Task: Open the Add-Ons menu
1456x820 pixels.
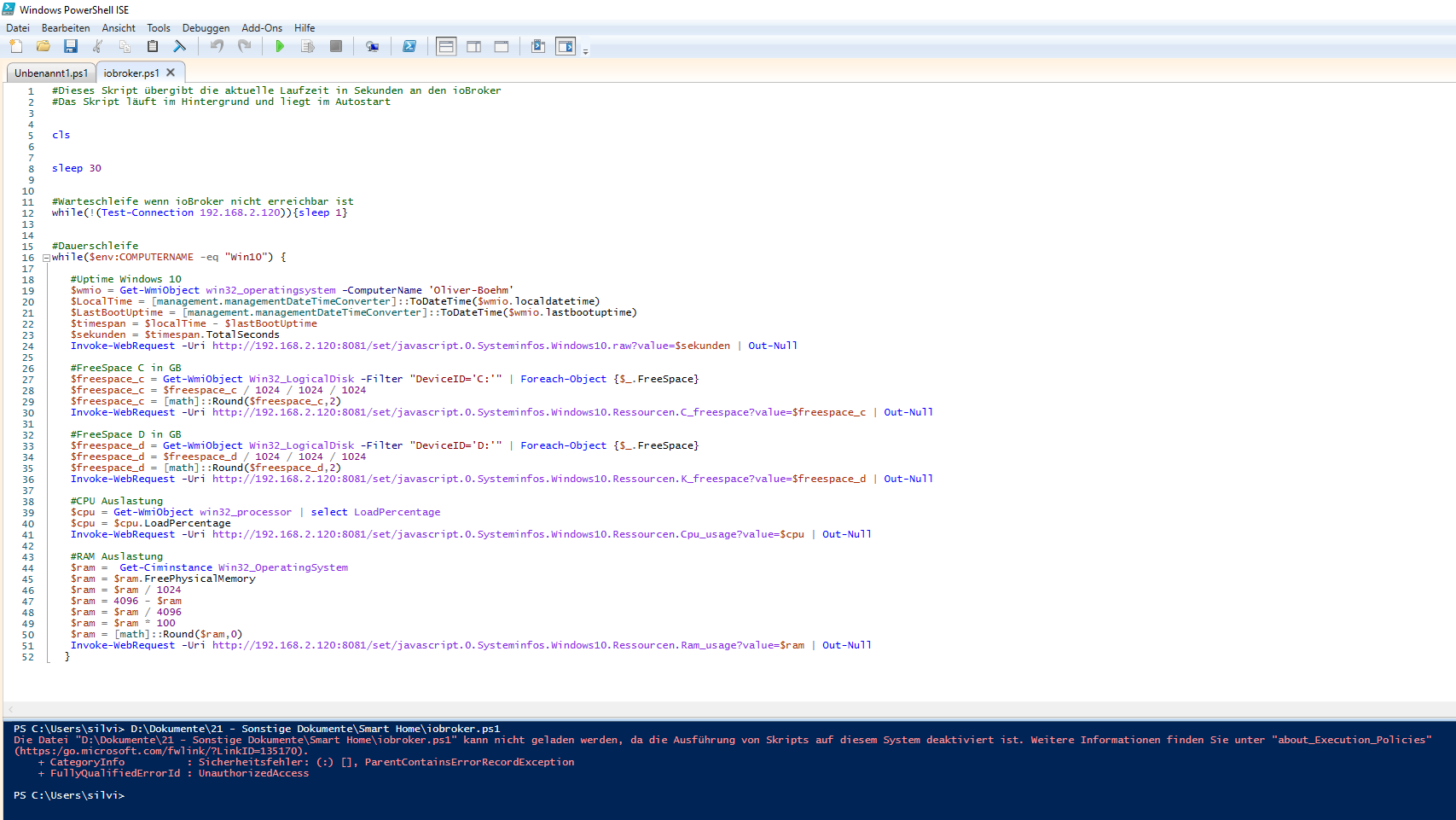Action: [x=262, y=28]
